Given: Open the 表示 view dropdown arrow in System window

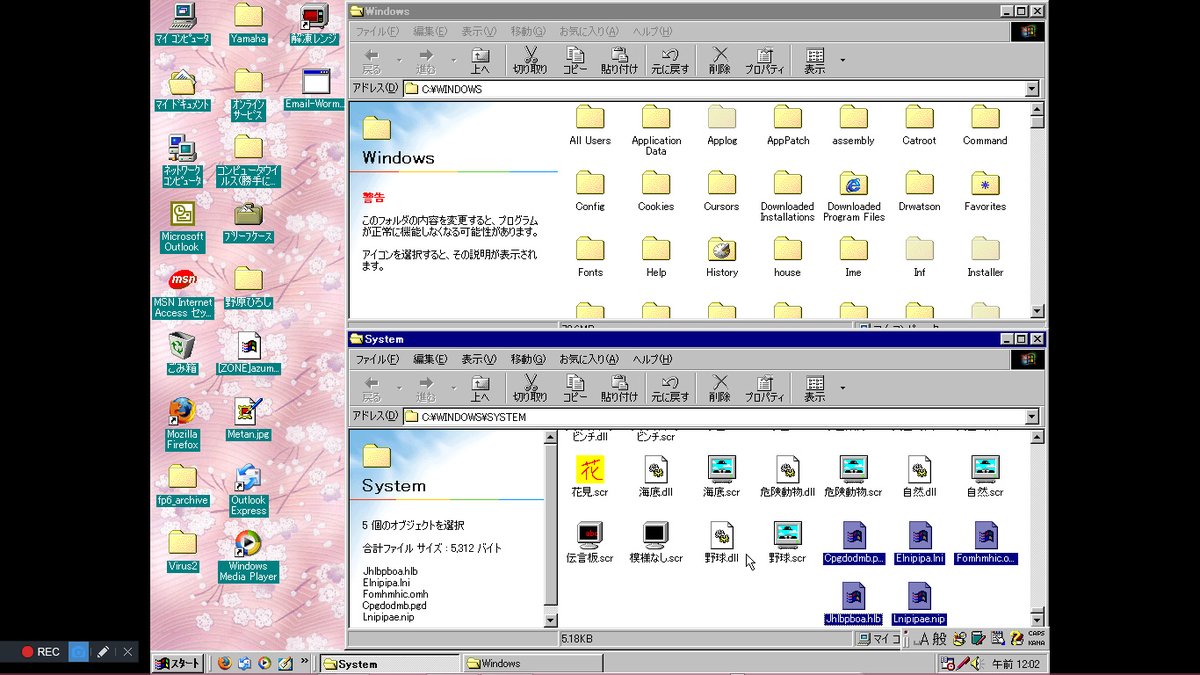Looking at the screenshot, I should click(842, 388).
